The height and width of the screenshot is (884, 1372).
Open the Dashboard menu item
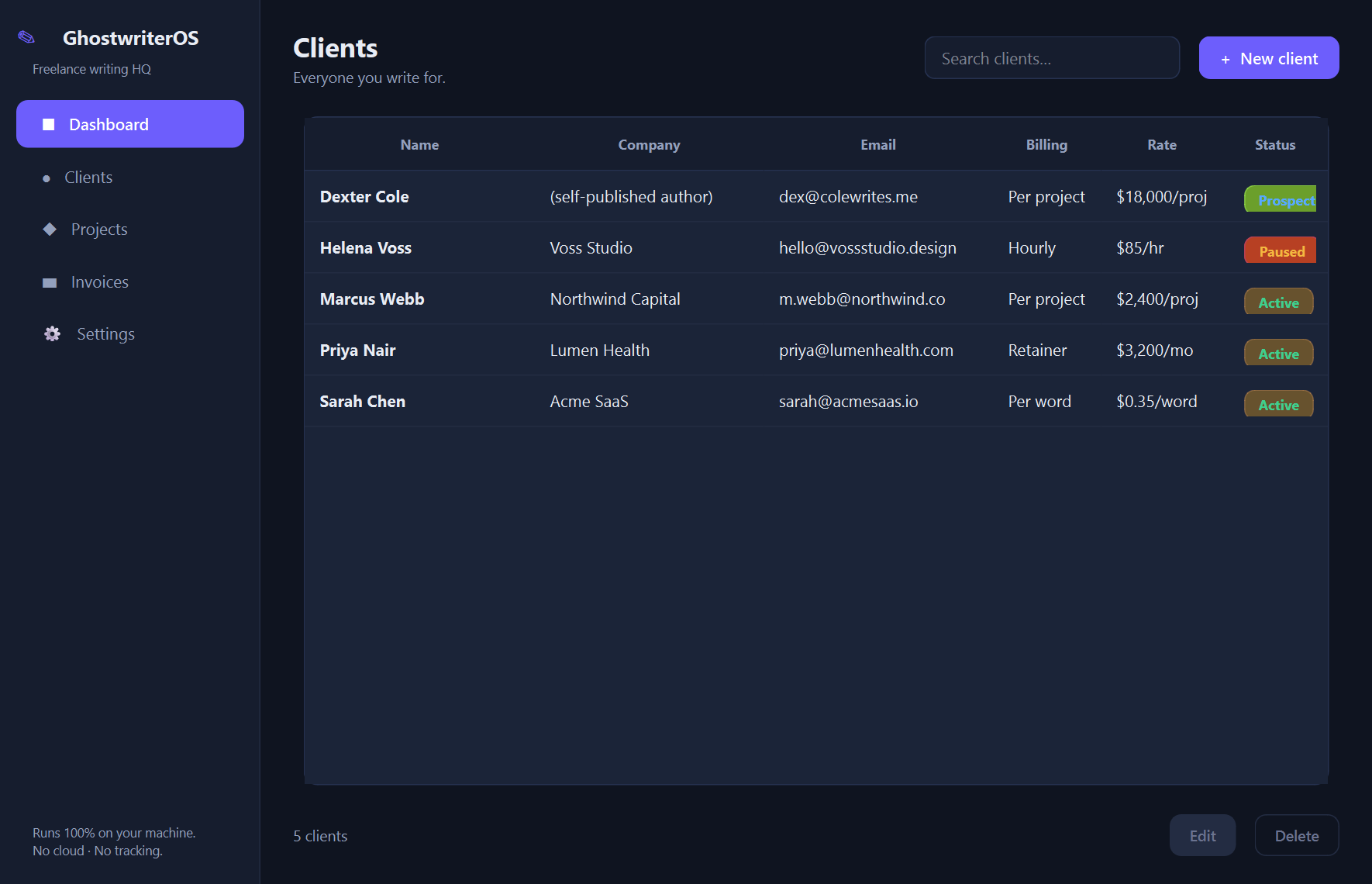[130, 124]
